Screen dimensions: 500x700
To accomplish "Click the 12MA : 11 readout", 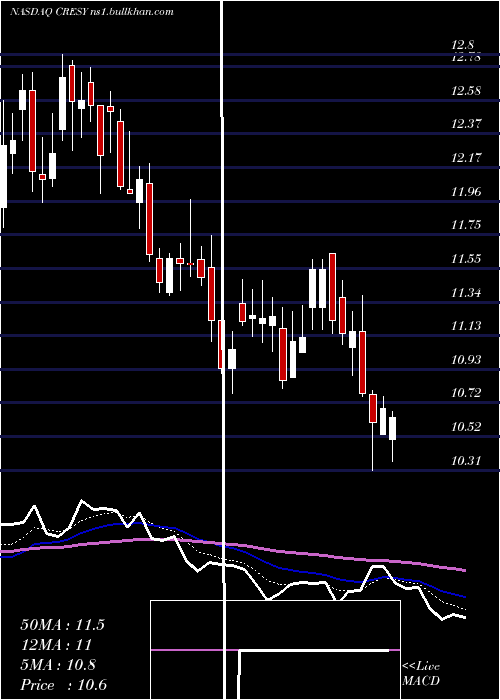I will (x=56, y=645).
